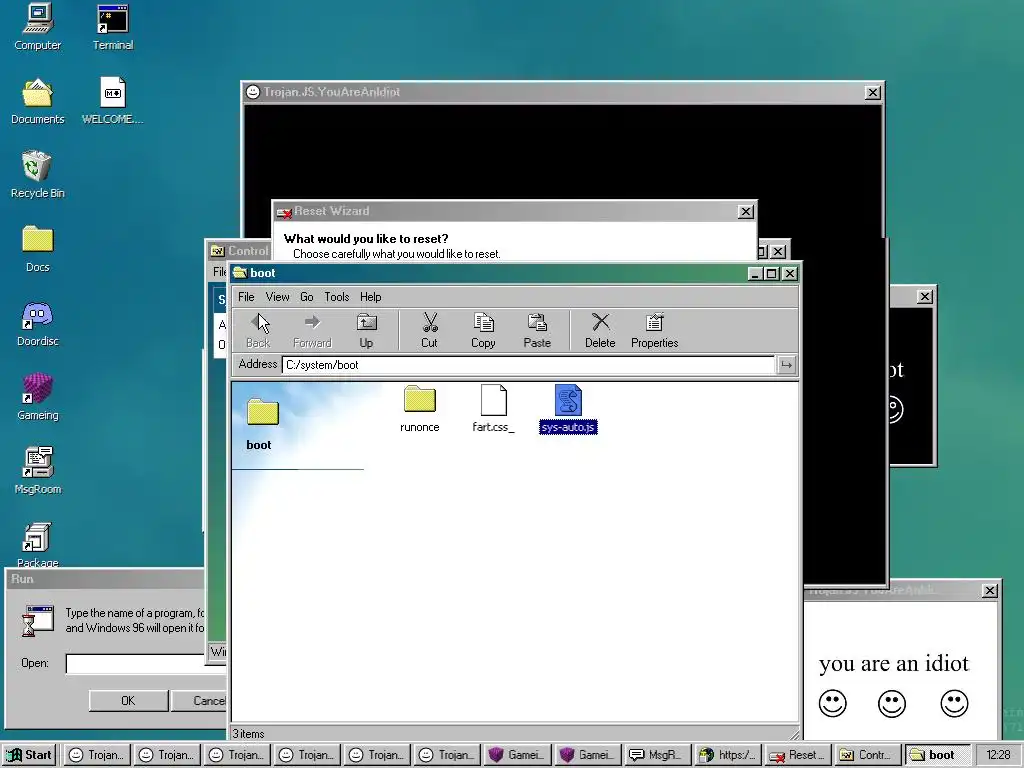
Task: Open Properties from the explorer toolbar
Action: [x=654, y=330]
